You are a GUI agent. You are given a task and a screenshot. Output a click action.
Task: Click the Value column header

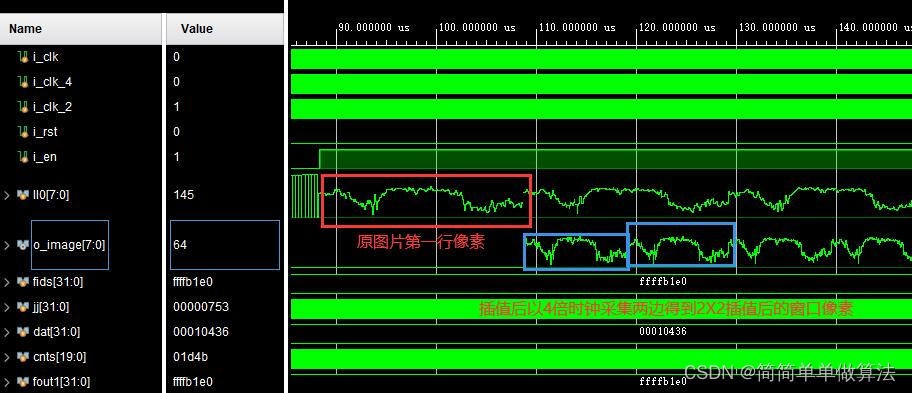pos(225,28)
